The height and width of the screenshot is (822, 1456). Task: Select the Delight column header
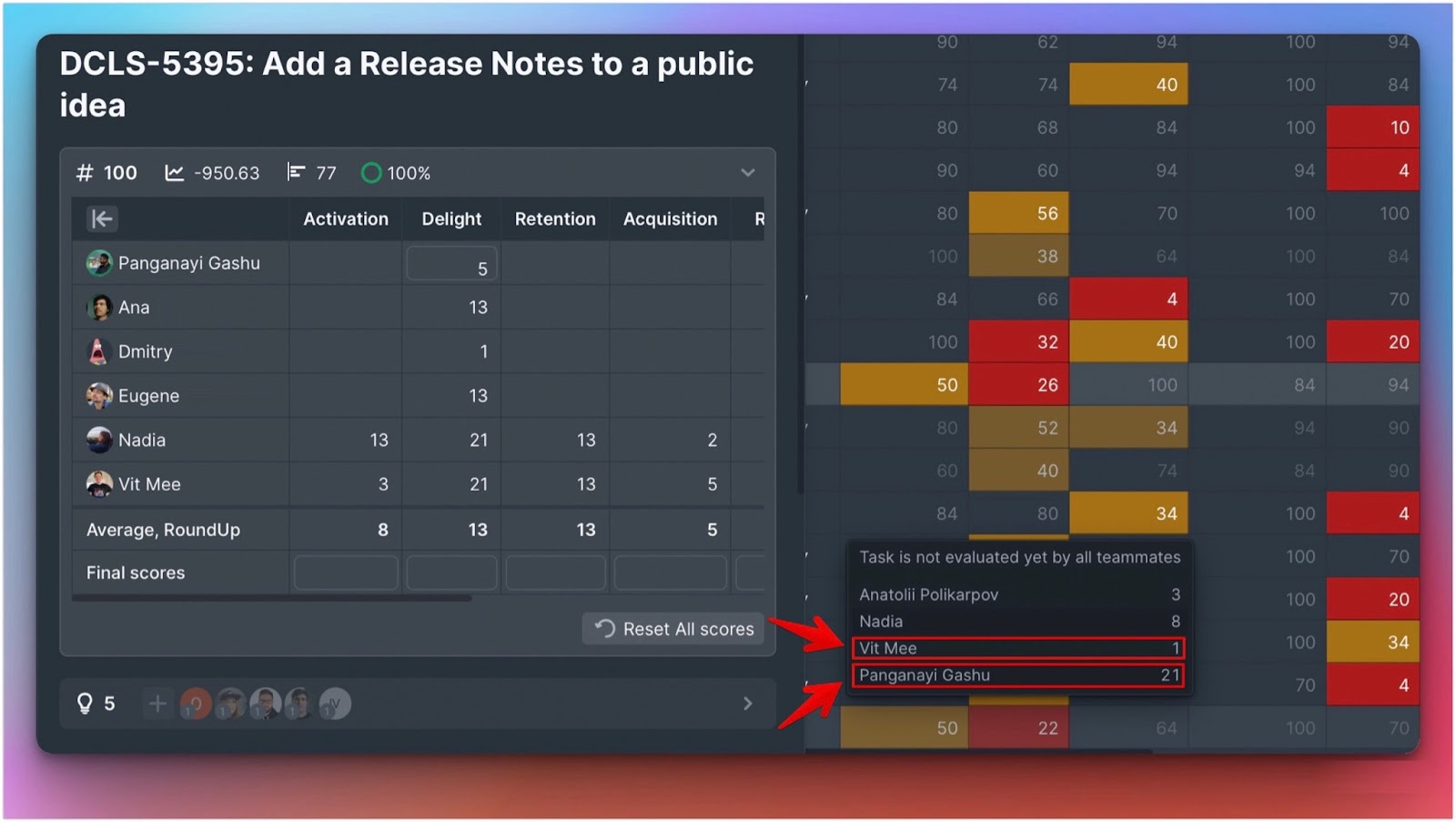451,219
